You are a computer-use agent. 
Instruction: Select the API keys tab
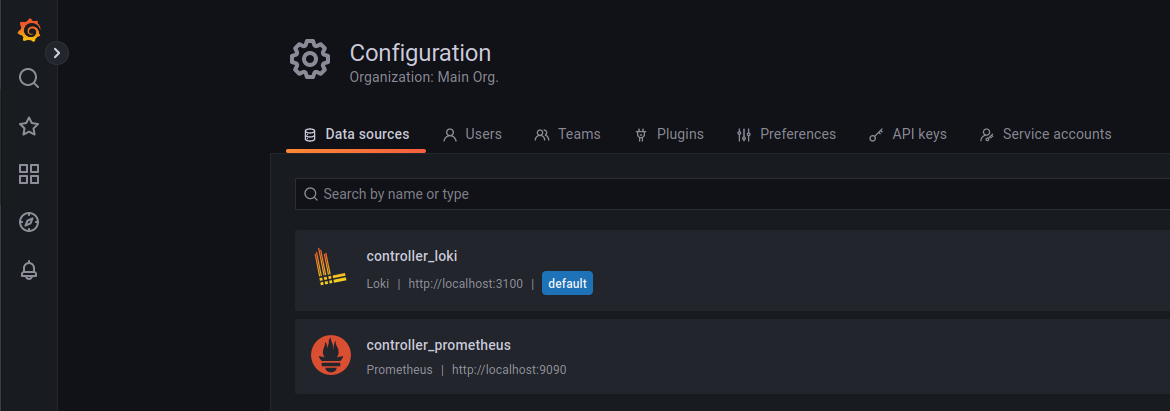[907, 135]
